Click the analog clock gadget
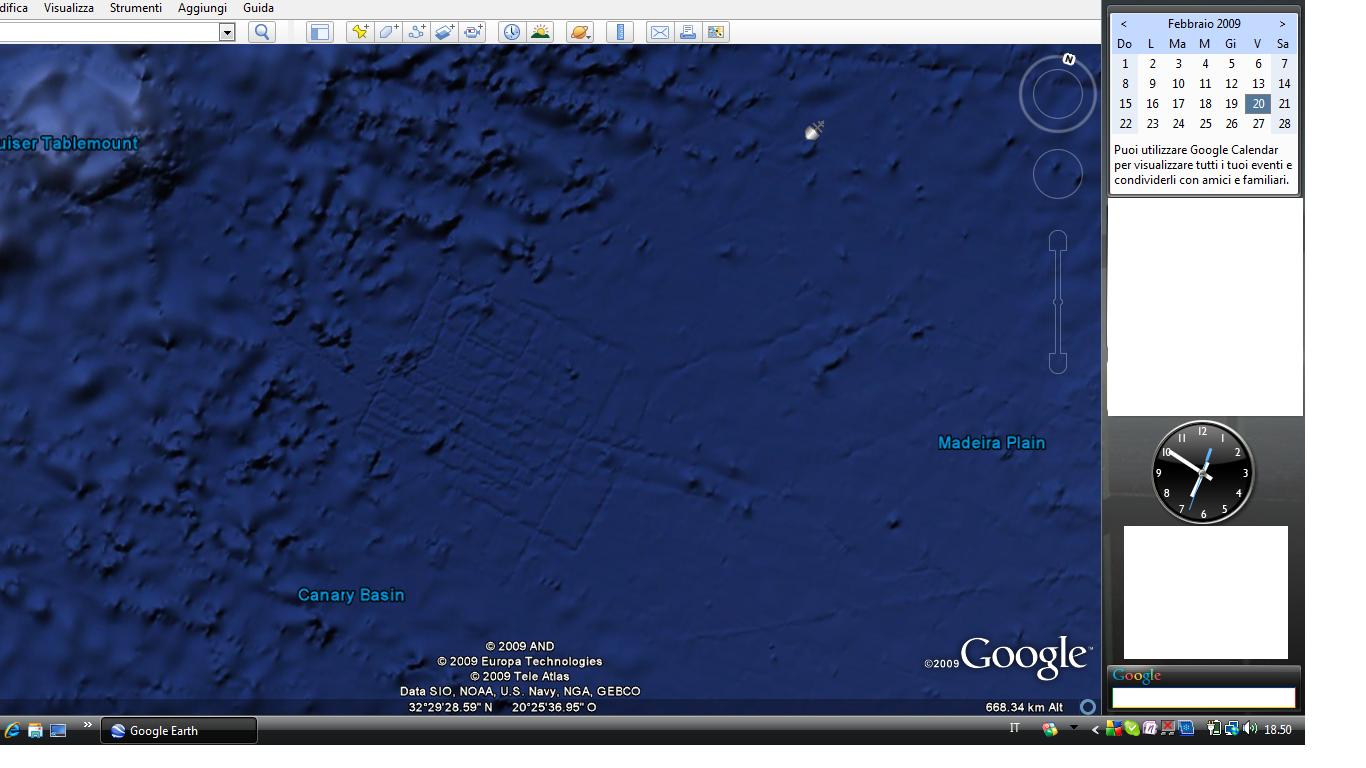Image resolution: width=1366 pixels, height=768 pixels. click(x=1203, y=472)
